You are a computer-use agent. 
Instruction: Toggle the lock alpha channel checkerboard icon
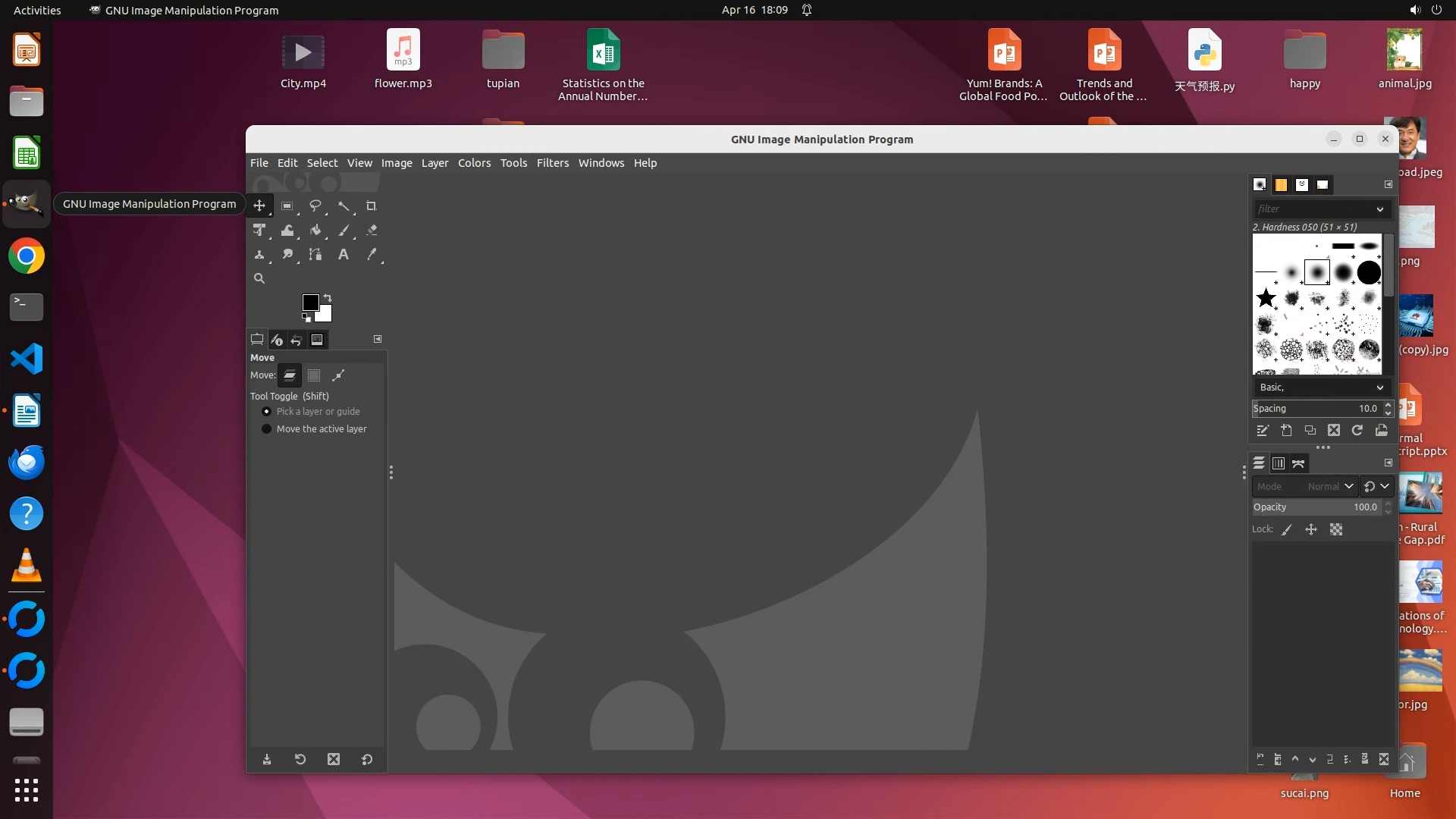[x=1336, y=529]
